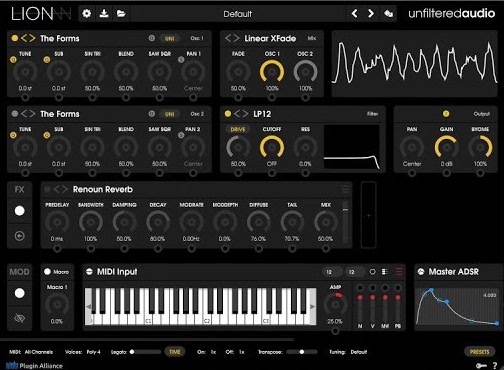
Task: Enable the UNI button on Osc 2
Action: (169, 114)
